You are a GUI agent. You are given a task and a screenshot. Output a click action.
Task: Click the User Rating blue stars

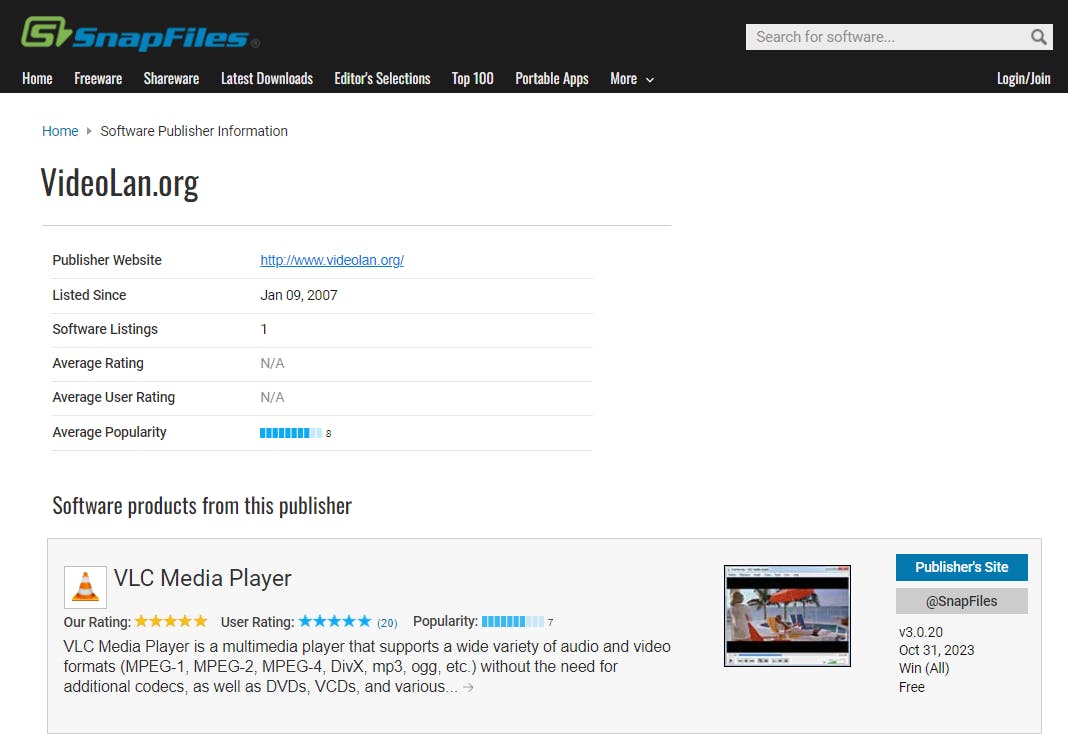click(335, 621)
